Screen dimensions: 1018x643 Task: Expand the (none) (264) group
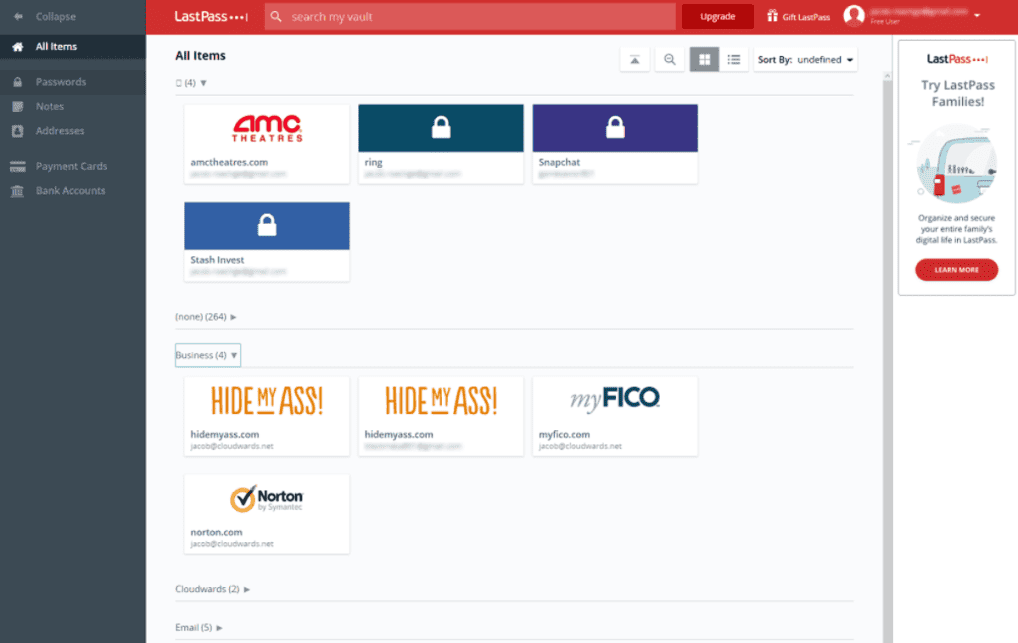[206, 317]
